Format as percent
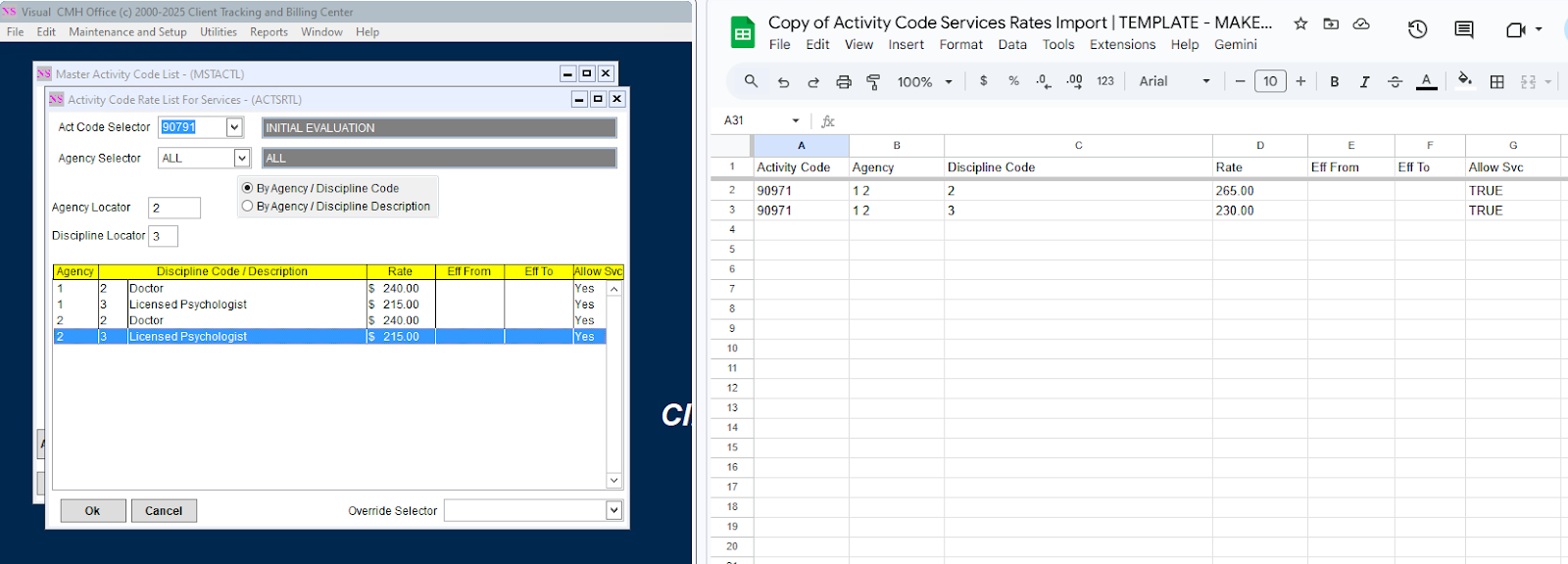This screenshot has height=564, width=1568. click(1013, 81)
